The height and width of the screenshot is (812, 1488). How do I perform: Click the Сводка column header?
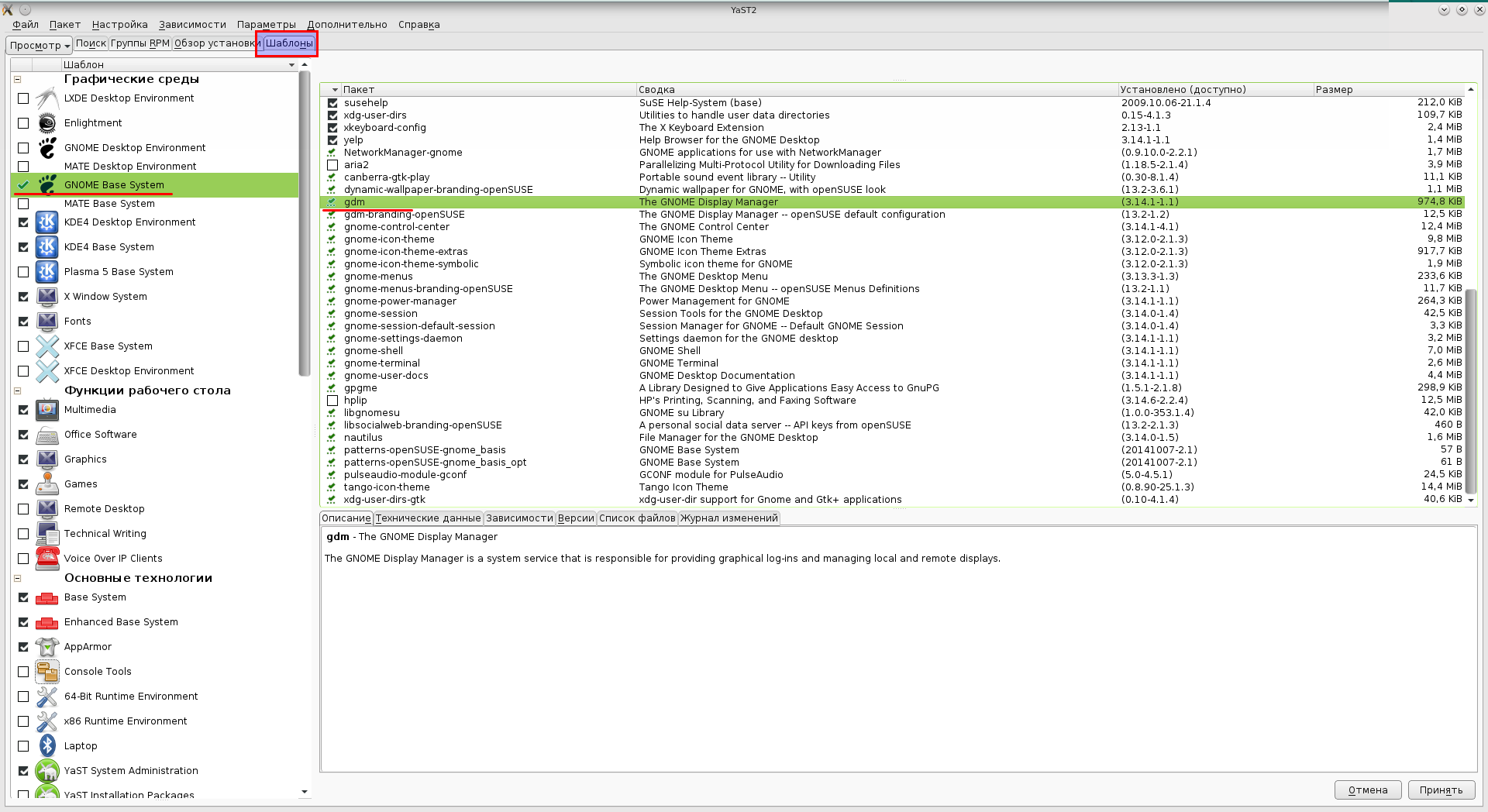[x=878, y=90]
